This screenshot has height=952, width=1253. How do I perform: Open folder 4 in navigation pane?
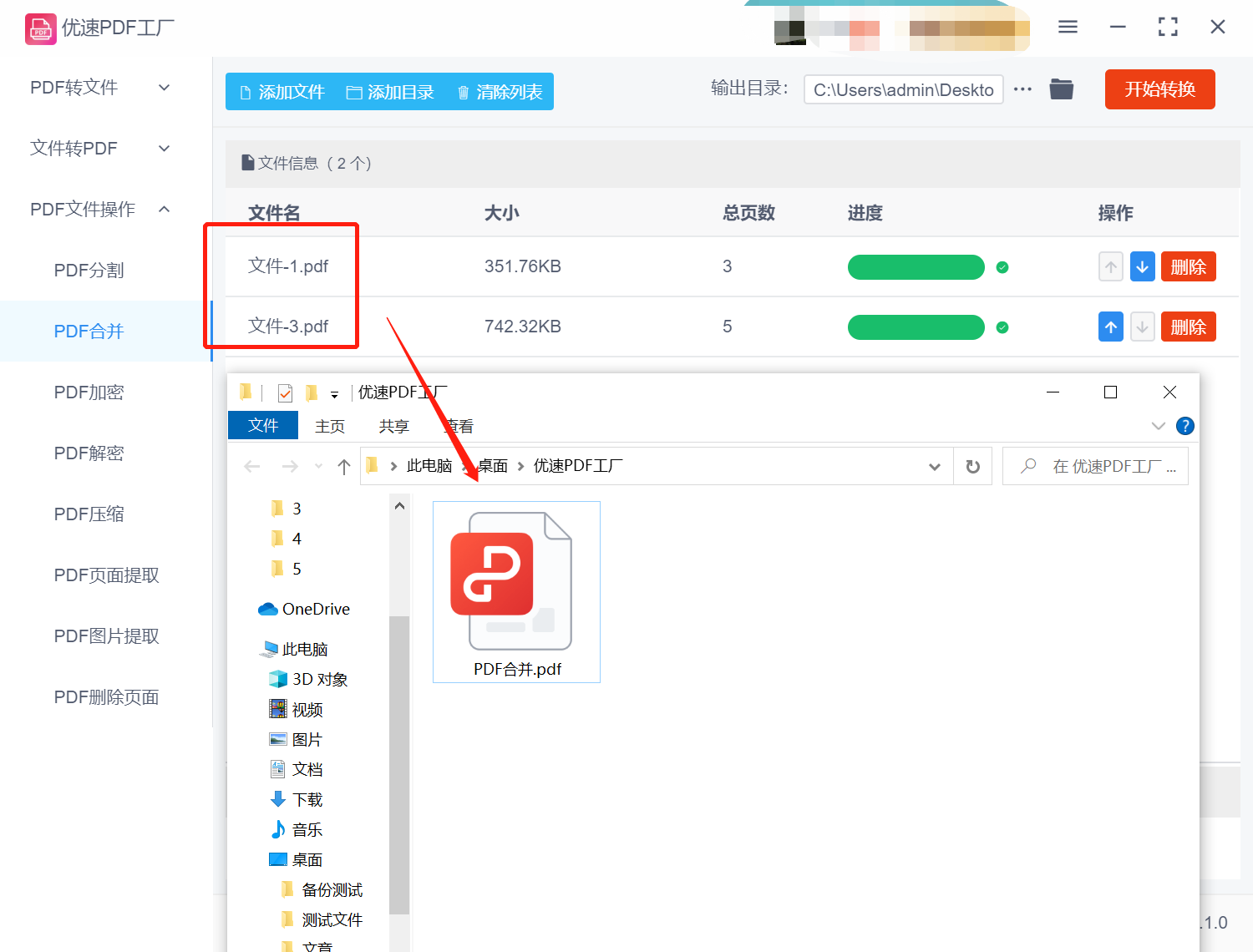(287, 539)
